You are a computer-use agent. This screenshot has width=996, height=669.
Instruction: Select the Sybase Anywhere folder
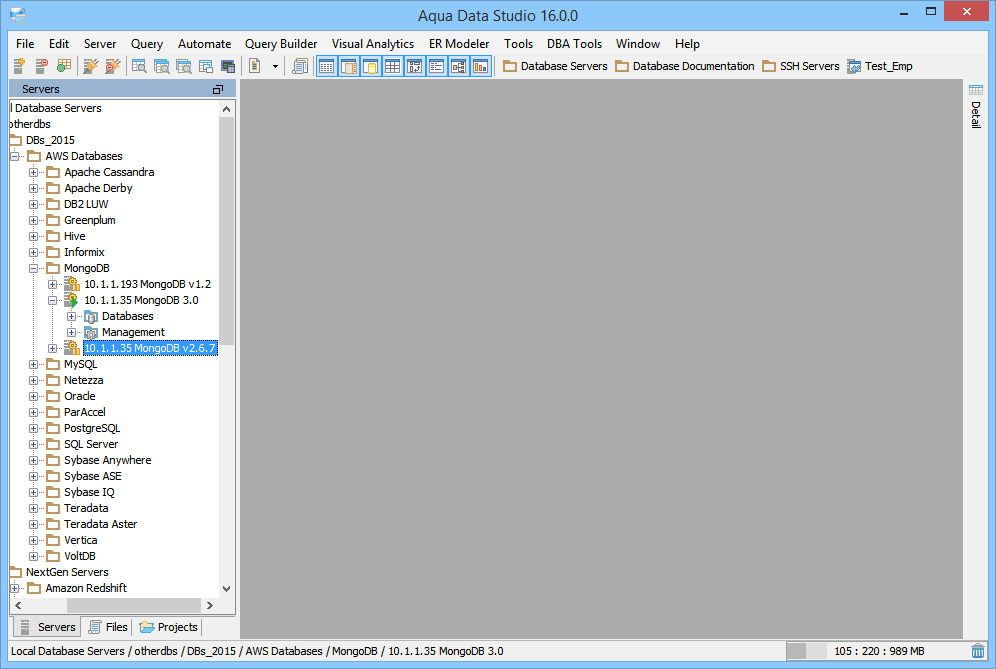(x=107, y=460)
